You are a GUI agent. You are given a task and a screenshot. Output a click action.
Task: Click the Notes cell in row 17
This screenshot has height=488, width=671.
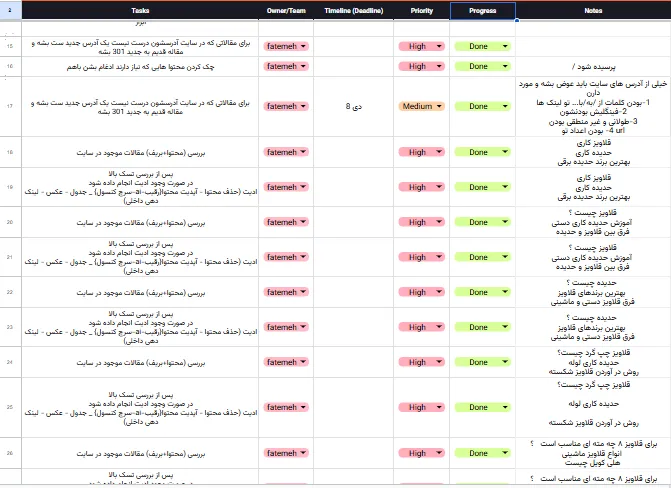coord(593,107)
